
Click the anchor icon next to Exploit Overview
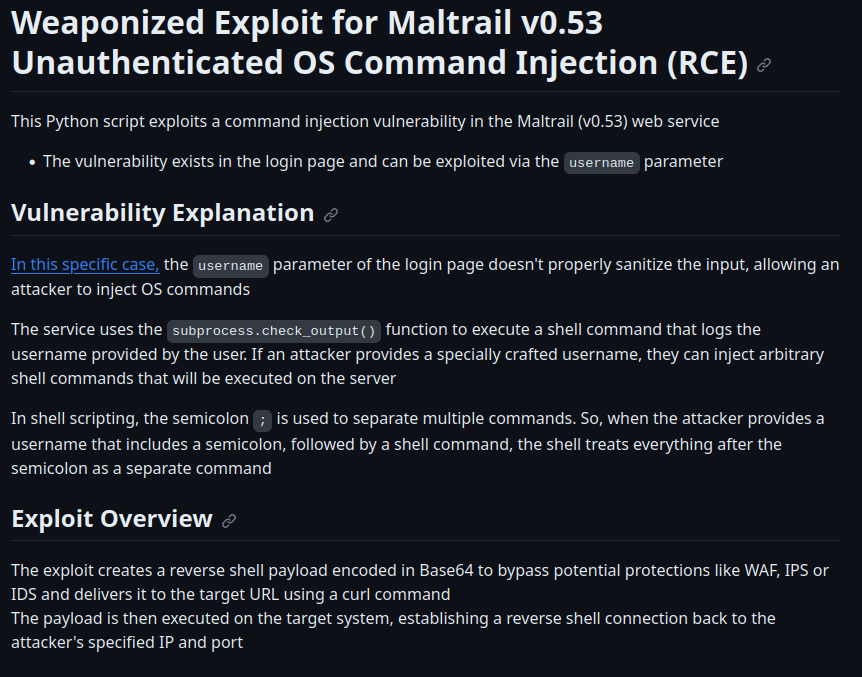click(x=229, y=520)
